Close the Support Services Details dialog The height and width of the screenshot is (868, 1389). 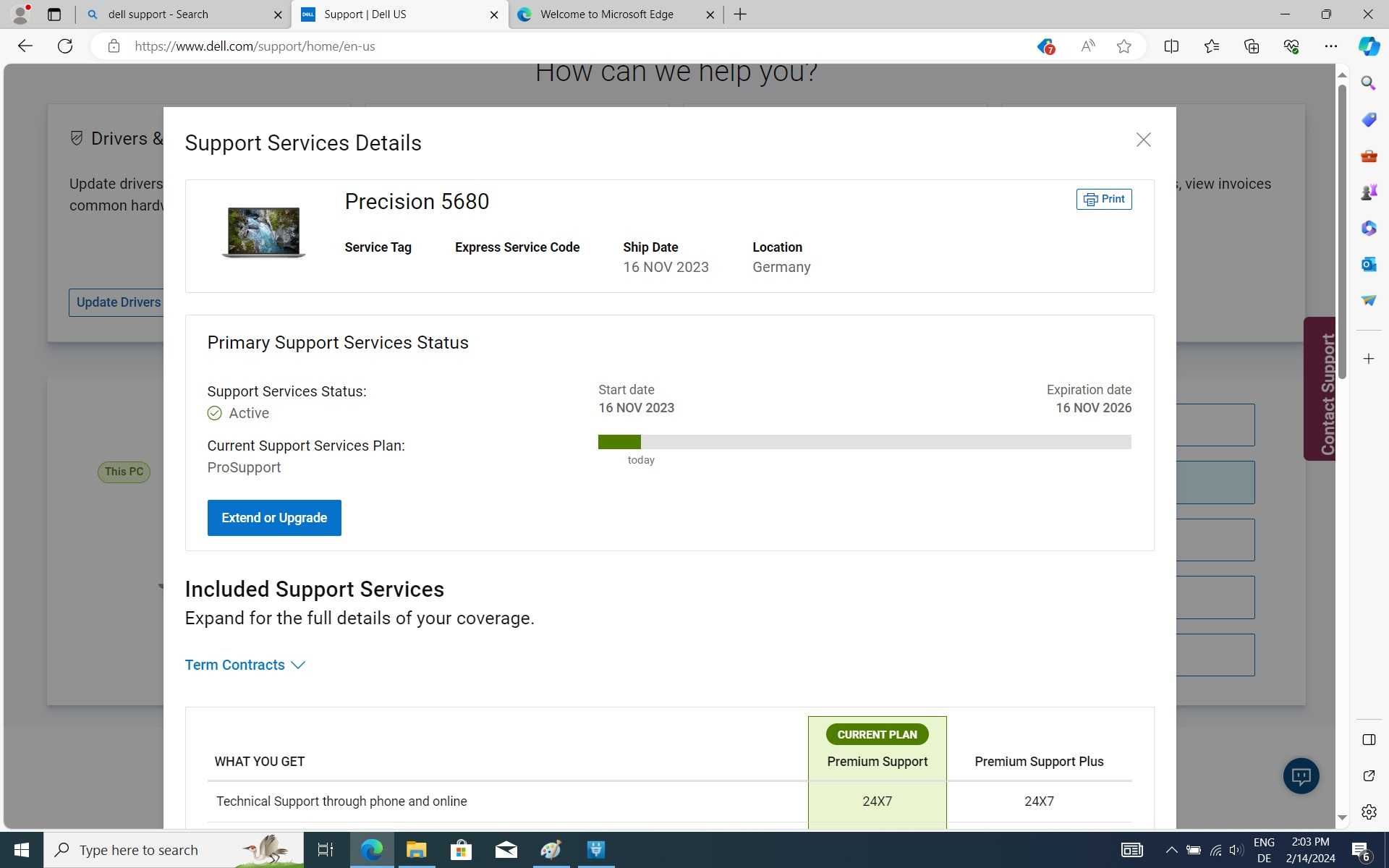click(1143, 140)
